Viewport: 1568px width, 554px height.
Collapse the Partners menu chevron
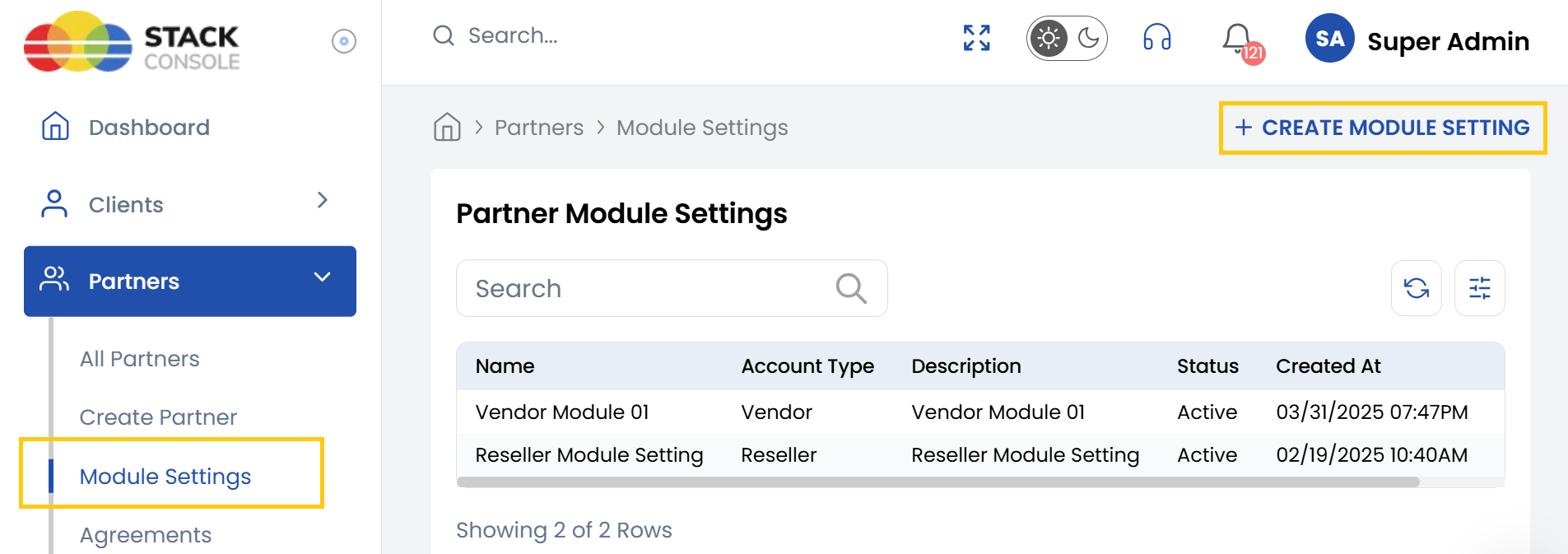(x=322, y=277)
